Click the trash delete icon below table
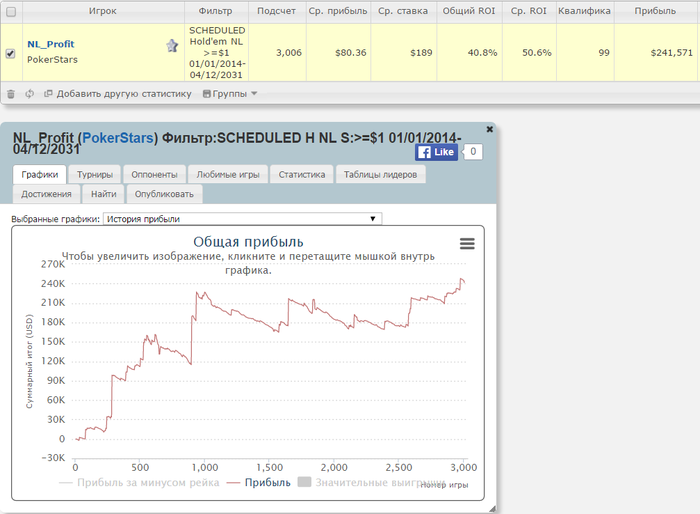The height and width of the screenshot is (514, 700). point(11,94)
